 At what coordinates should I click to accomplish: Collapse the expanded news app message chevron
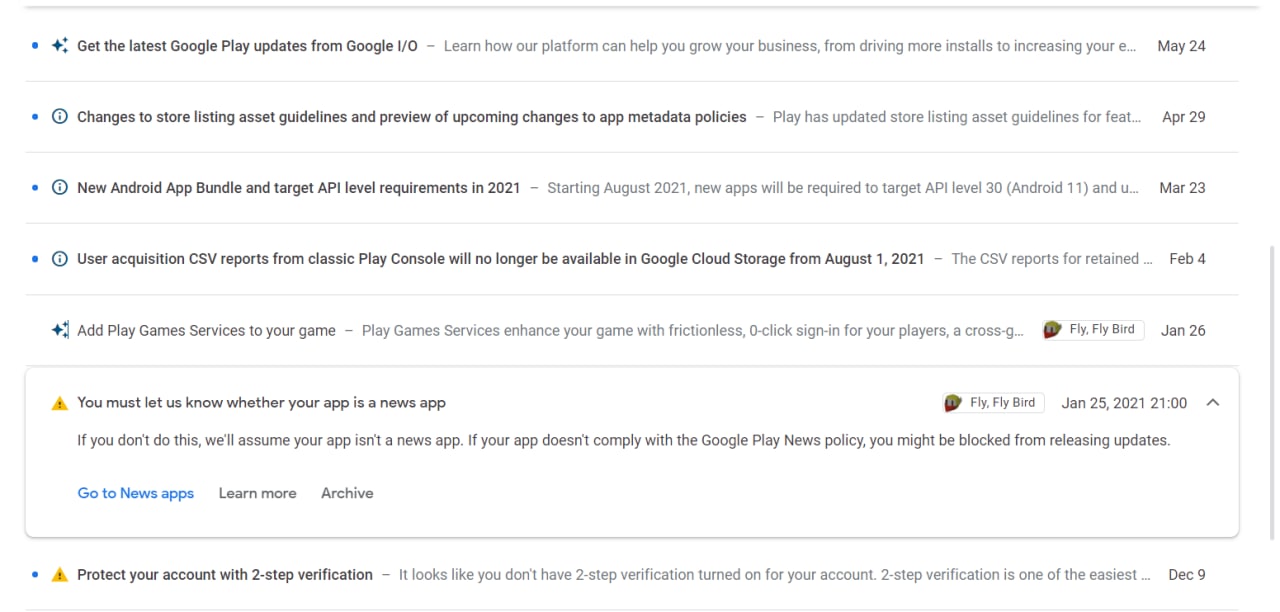tap(1213, 403)
